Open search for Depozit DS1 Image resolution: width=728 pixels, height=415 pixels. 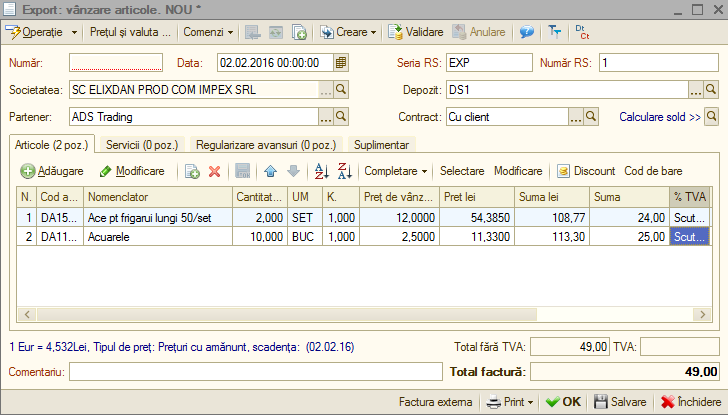711,90
